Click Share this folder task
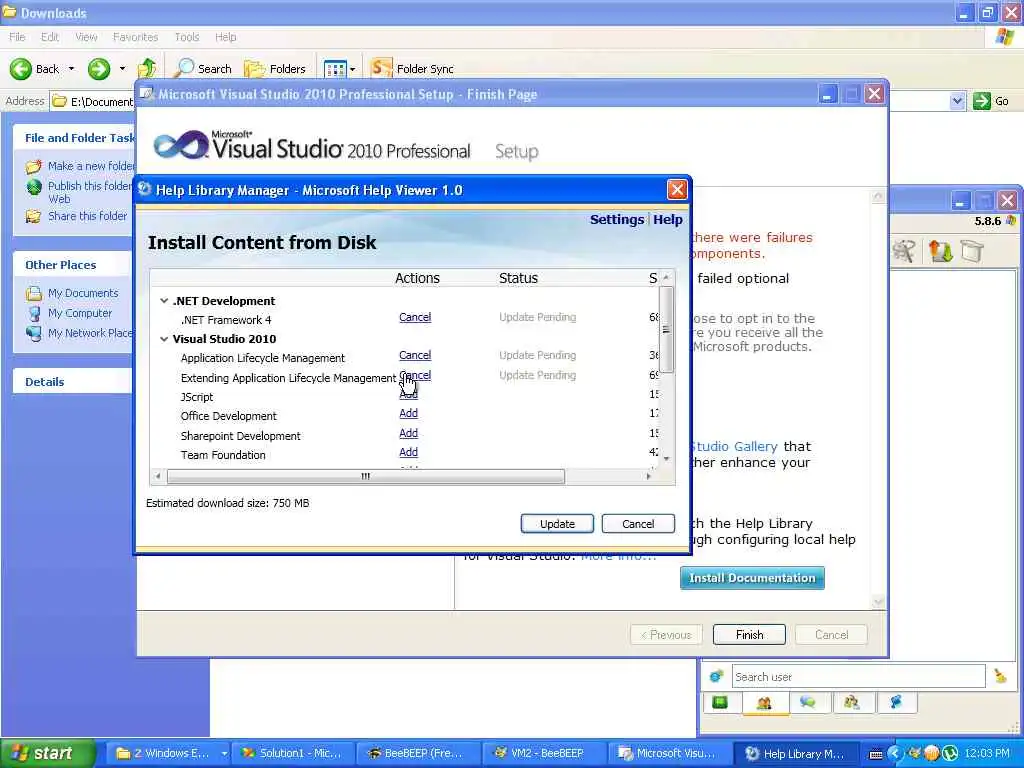Viewport: 1024px width, 768px height. [x=76, y=216]
